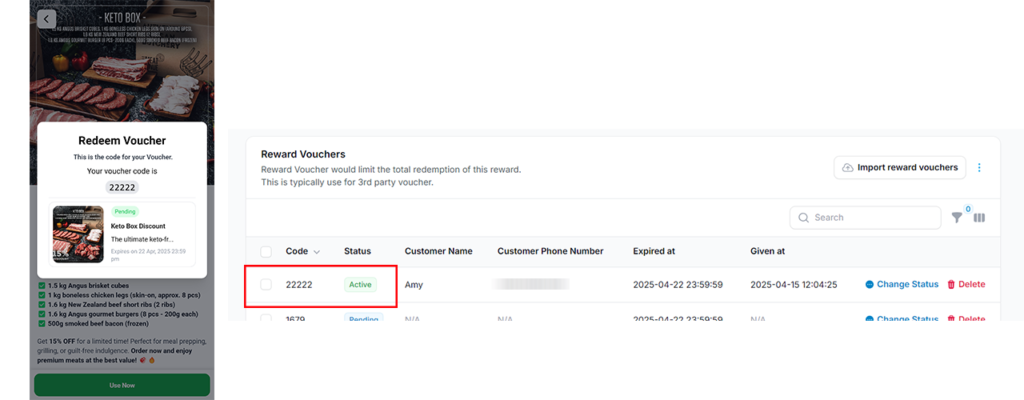Click the Customer Name column header
1024x400 pixels.
(x=438, y=251)
